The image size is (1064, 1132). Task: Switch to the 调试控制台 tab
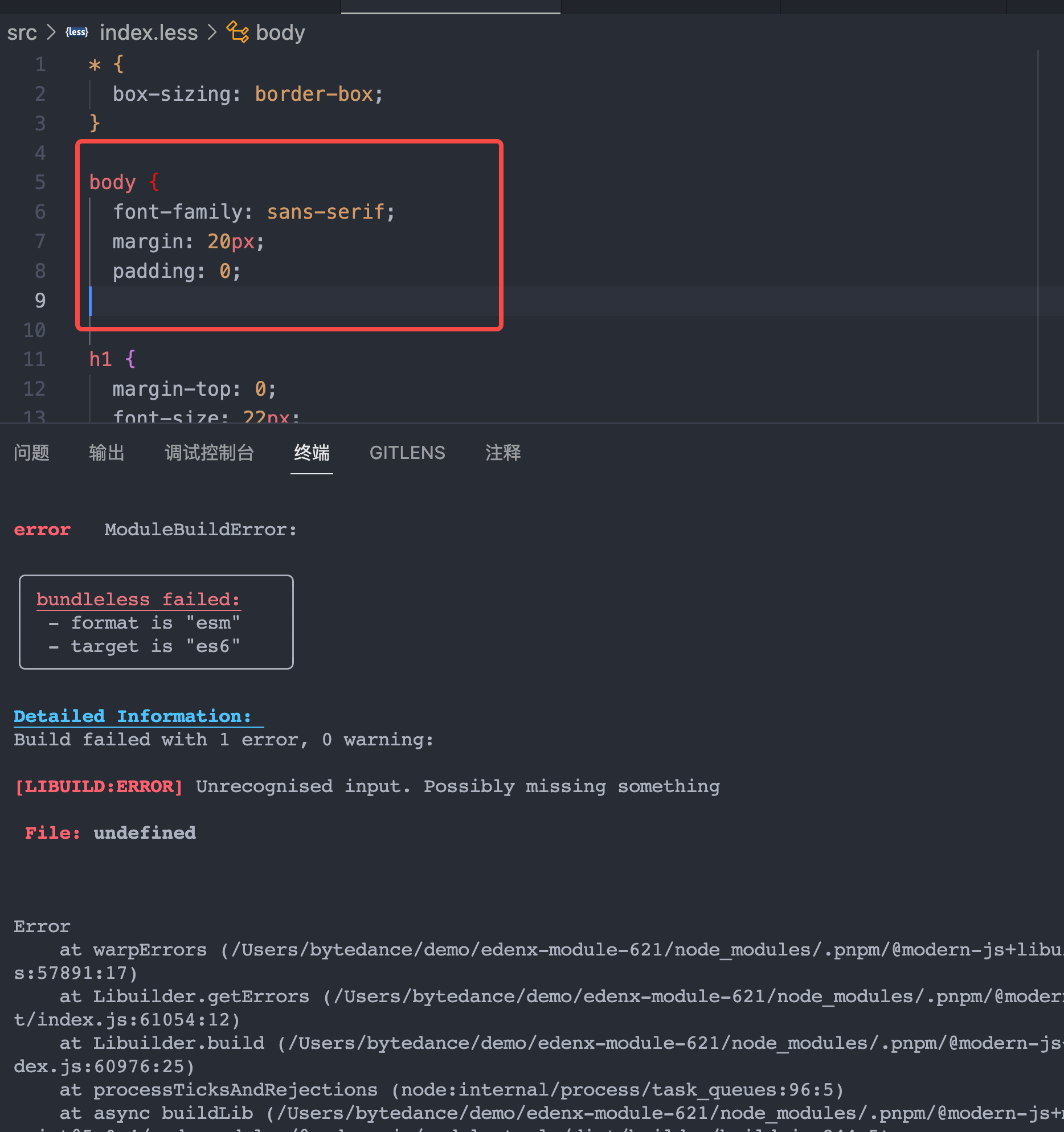coord(209,453)
